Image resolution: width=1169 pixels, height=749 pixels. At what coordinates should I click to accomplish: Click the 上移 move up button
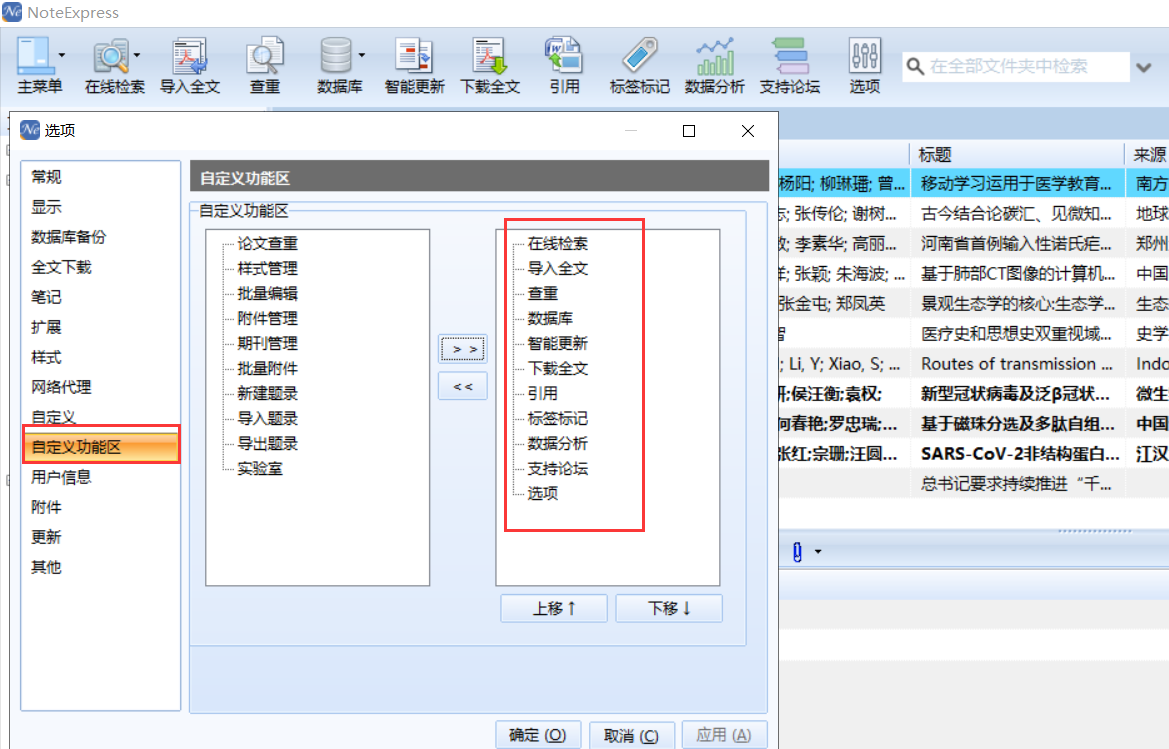(x=554, y=608)
